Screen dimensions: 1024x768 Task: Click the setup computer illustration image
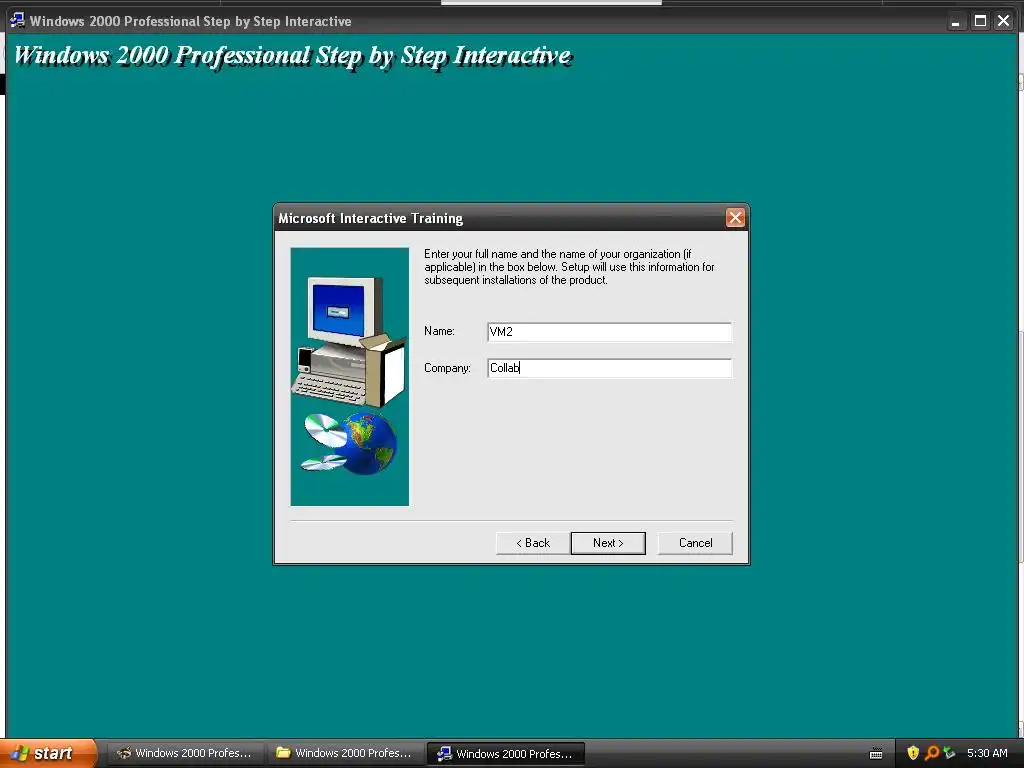[x=349, y=377]
